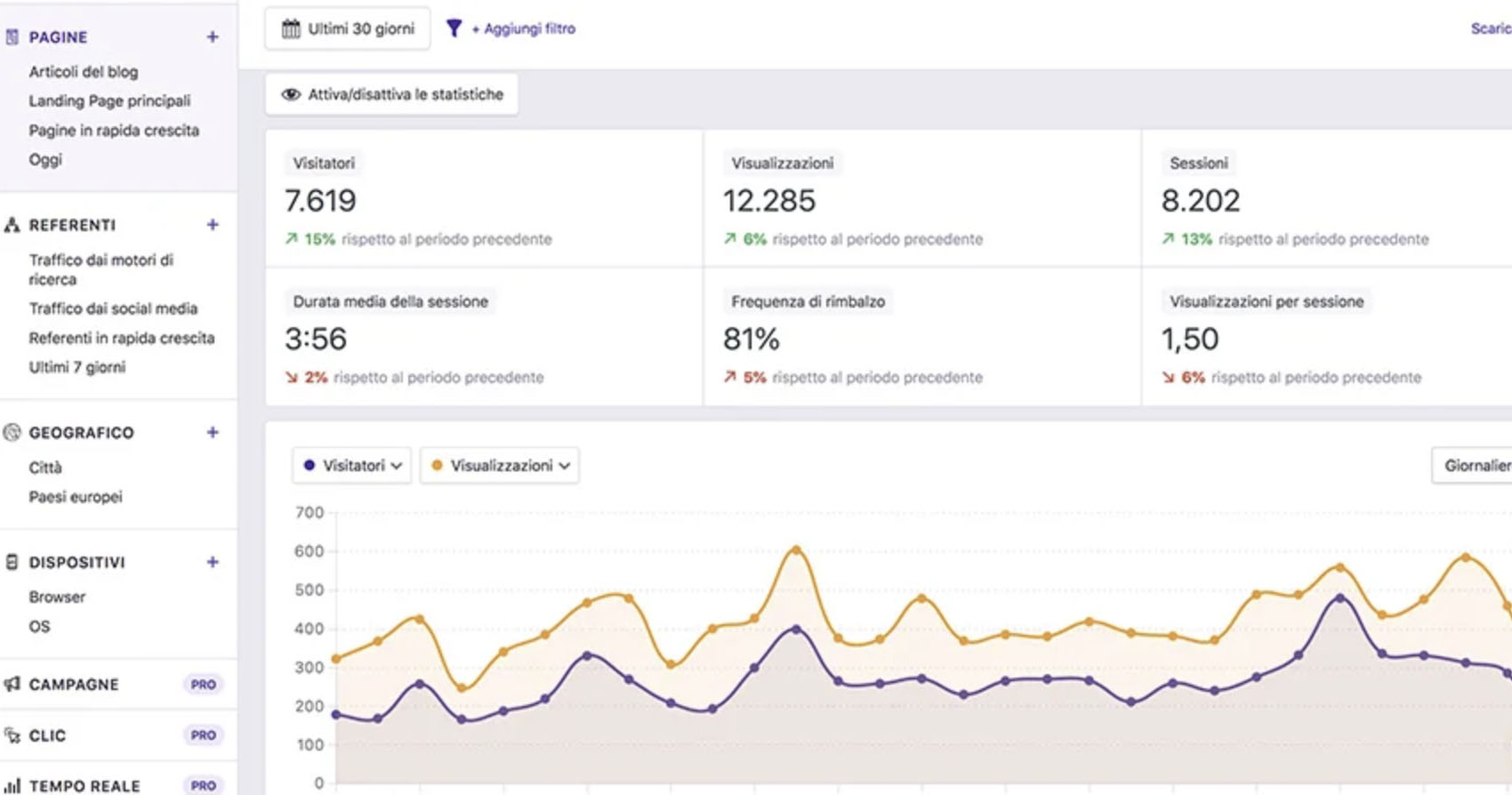Add a new Referenti report with plus
Image resolution: width=1512 pixels, height=795 pixels.
pos(213,225)
